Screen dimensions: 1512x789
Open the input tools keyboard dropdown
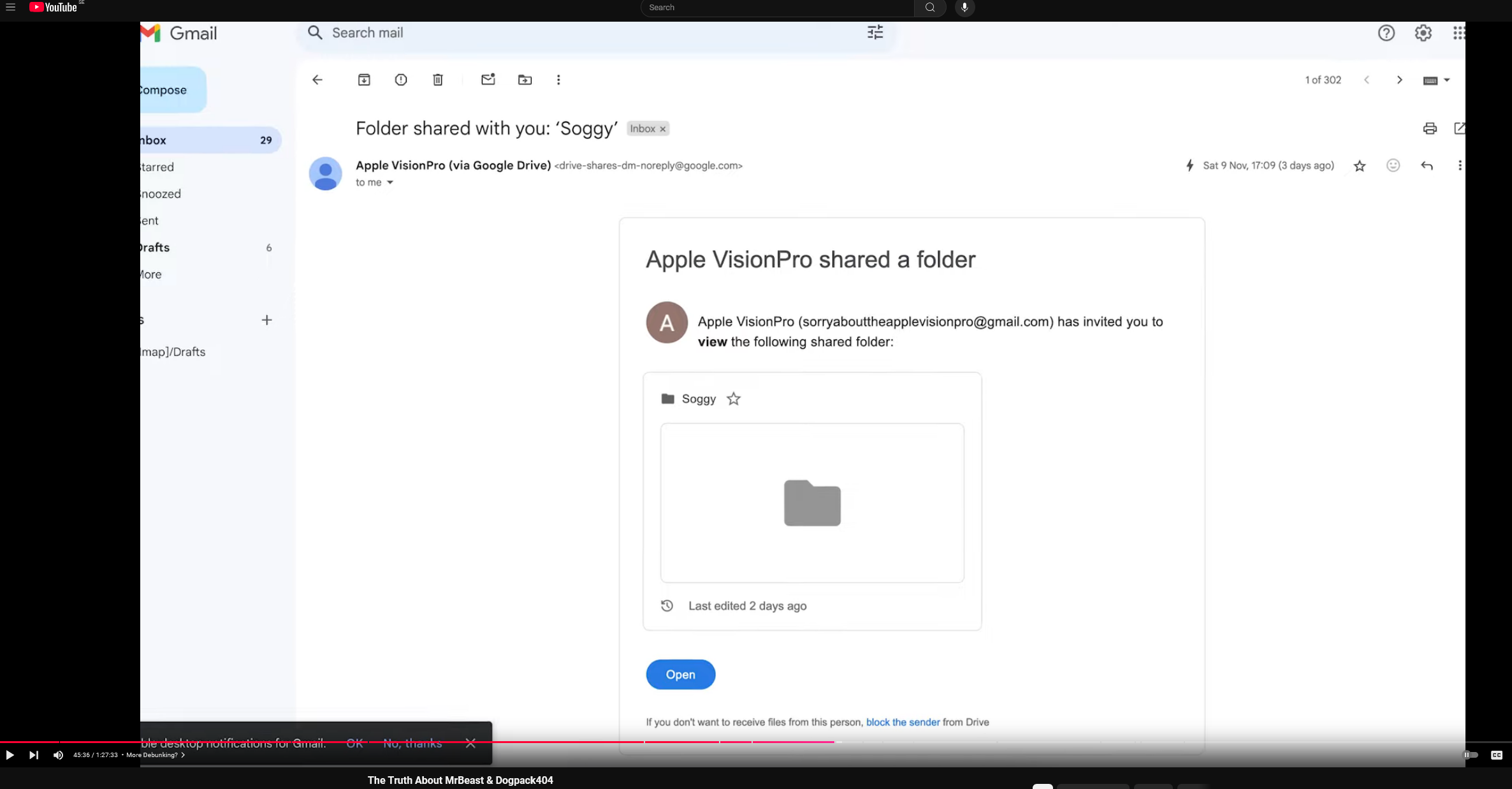pos(1437,80)
